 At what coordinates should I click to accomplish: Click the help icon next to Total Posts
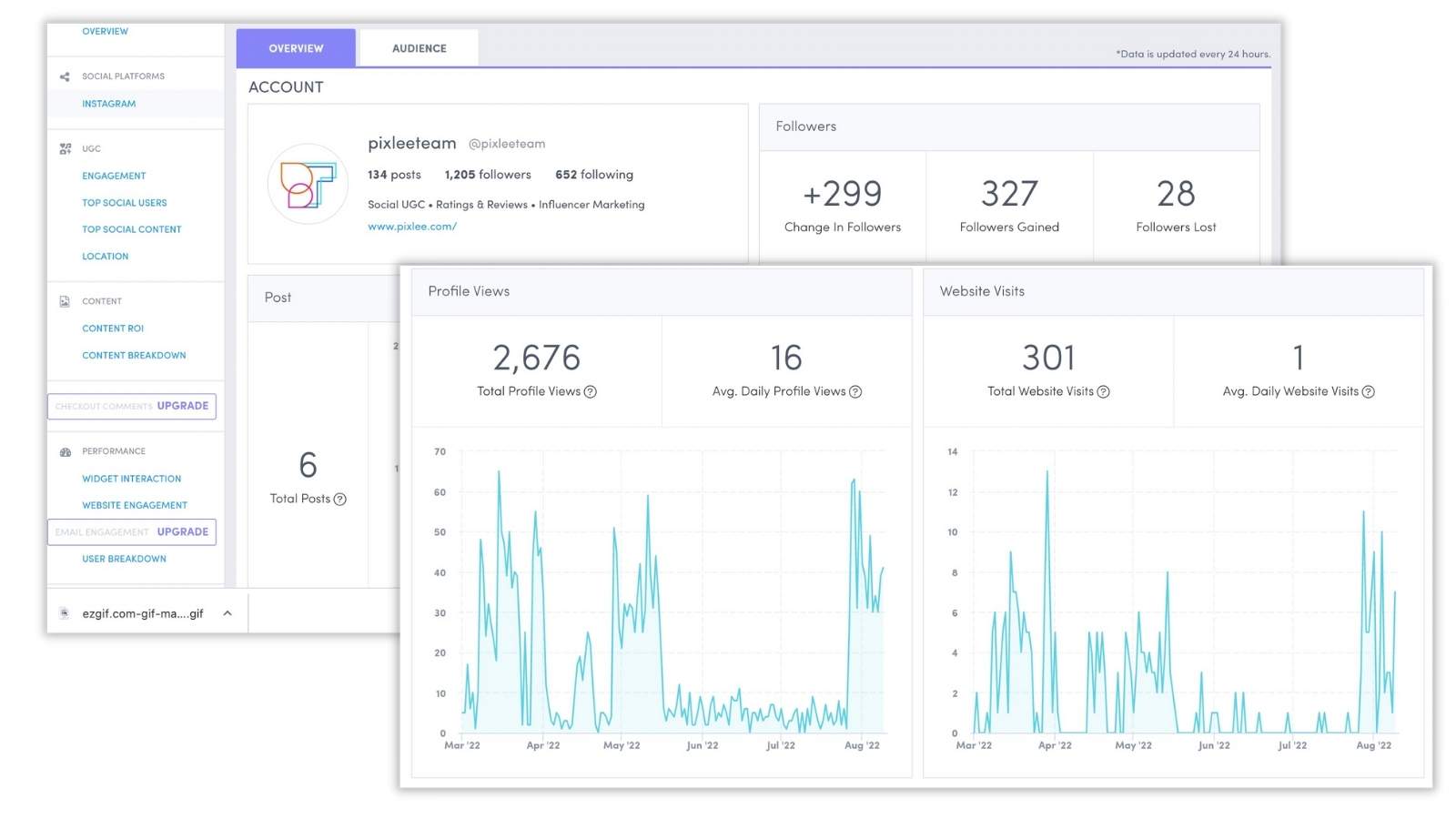coord(340,500)
